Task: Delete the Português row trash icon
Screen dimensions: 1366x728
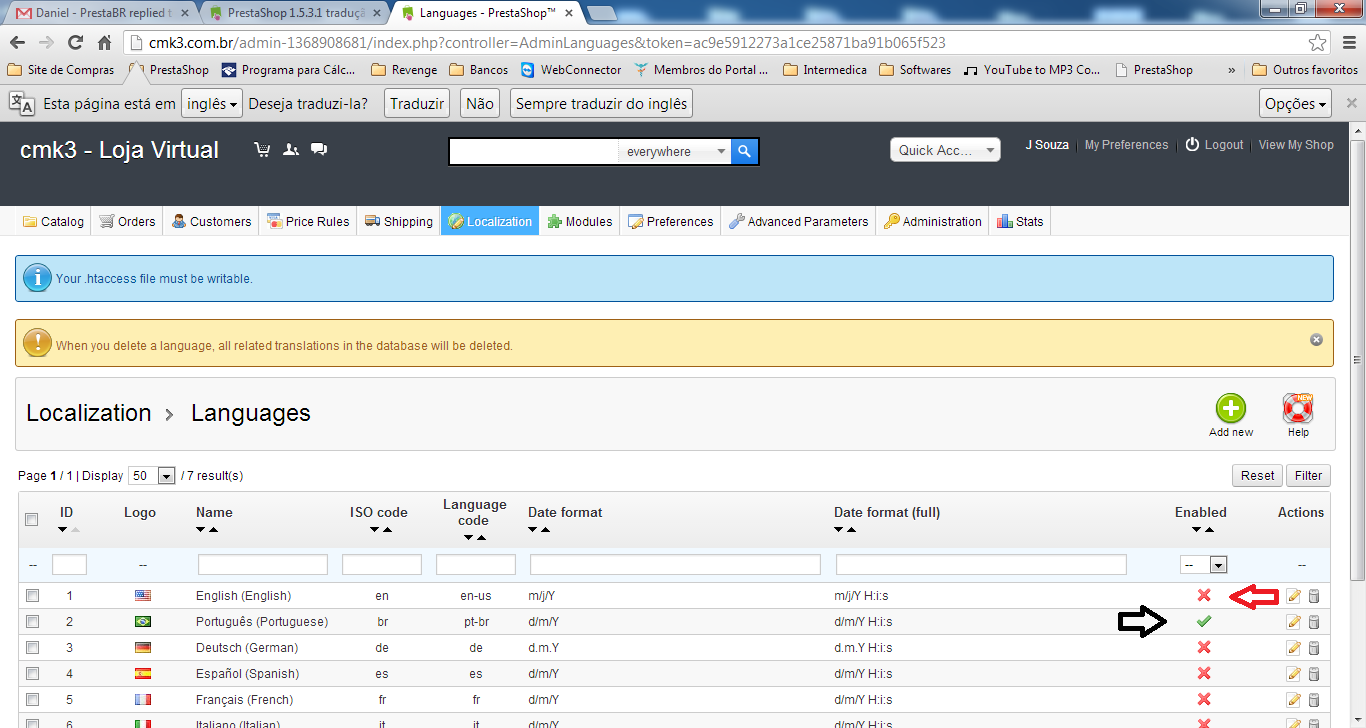Action: pyautogui.click(x=1314, y=622)
